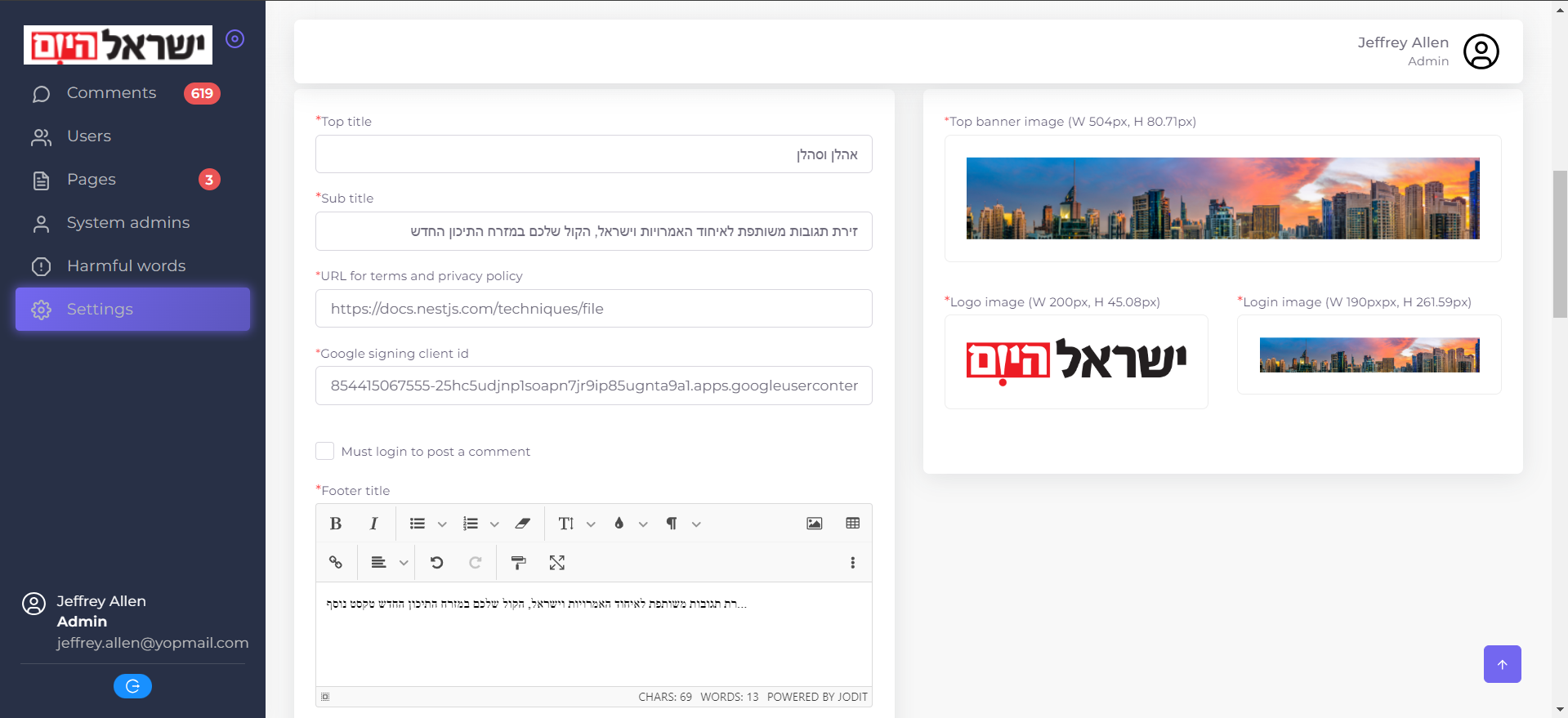
Task: Click Jeffrey Allen name in header
Action: click(x=1403, y=42)
